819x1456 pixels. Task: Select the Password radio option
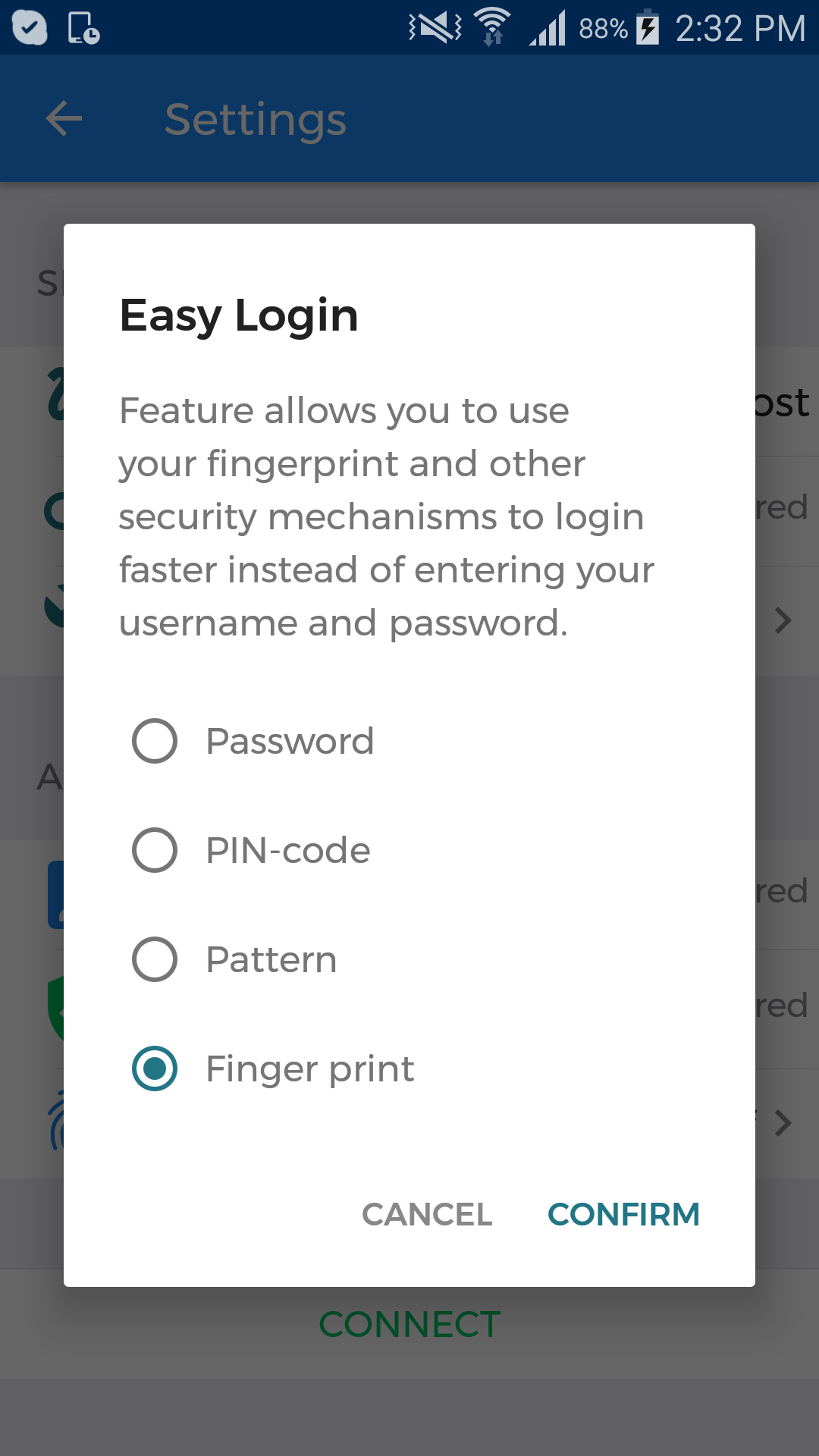point(253,741)
